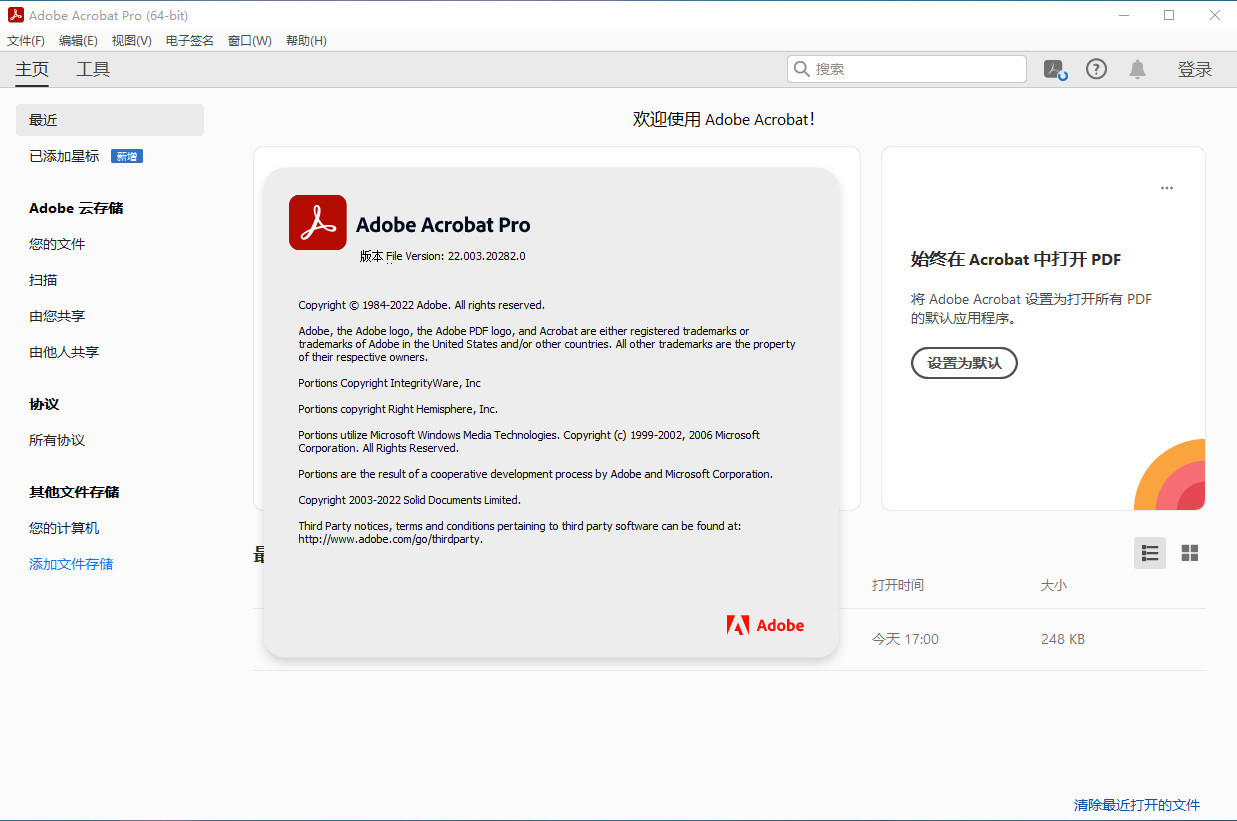Click the 添加文件存储 link

tap(71, 564)
